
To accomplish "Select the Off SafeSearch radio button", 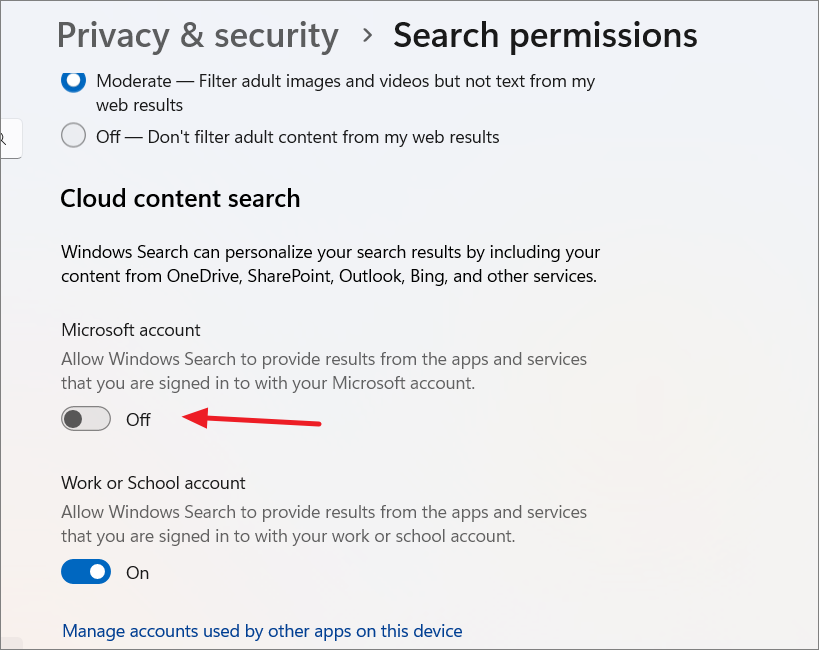I will tap(73, 135).
